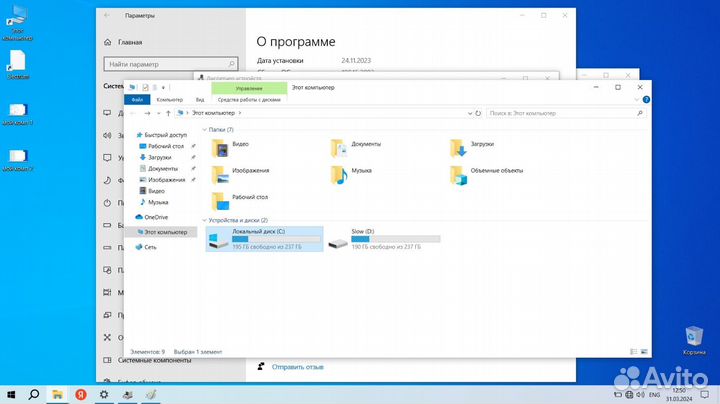Open the Вид ribbon tab
This screenshot has height=404, width=720.
point(200,100)
